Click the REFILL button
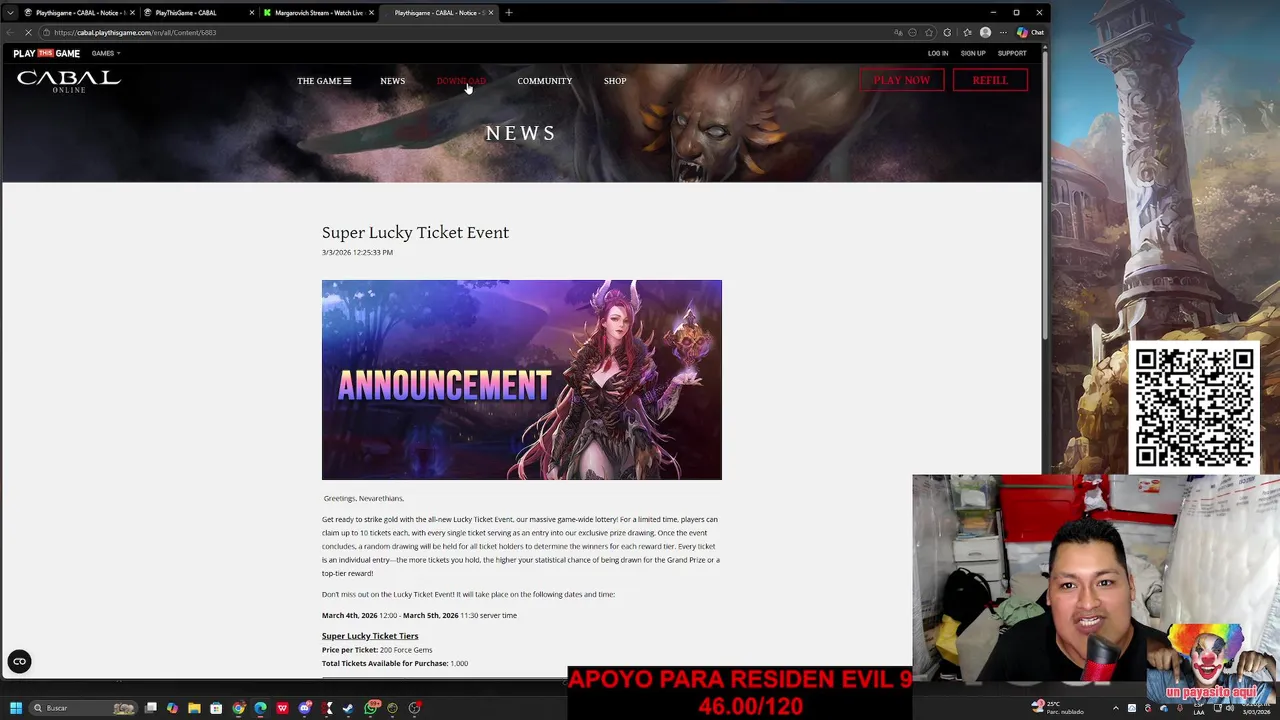 point(990,80)
